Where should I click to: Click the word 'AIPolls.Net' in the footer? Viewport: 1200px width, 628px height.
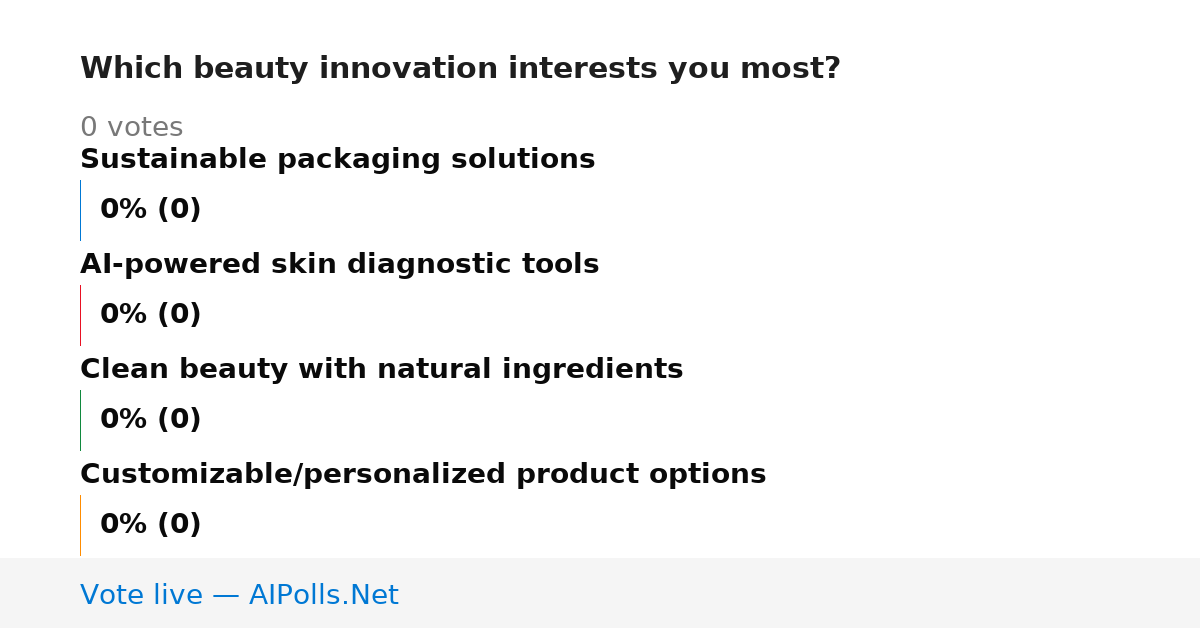click(323, 596)
